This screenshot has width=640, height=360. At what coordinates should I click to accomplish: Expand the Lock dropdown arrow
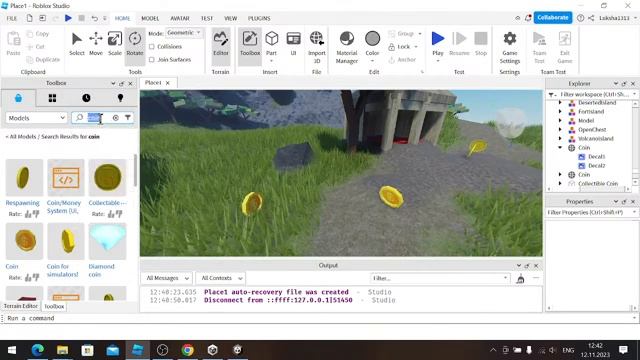(416, 47)
